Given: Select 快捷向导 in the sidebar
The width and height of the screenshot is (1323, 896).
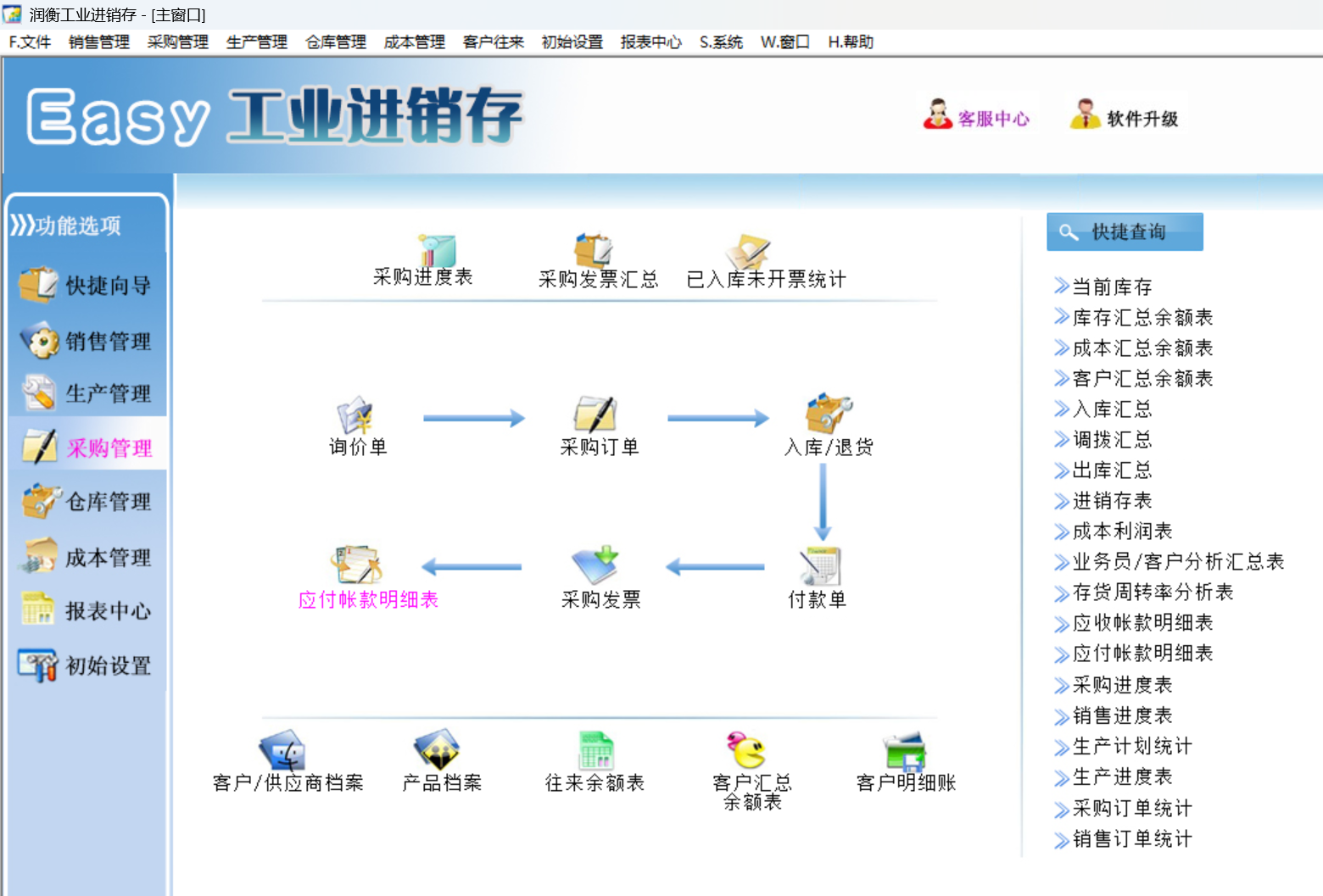Looking at the screenshot, I should (x=86, y=286).
